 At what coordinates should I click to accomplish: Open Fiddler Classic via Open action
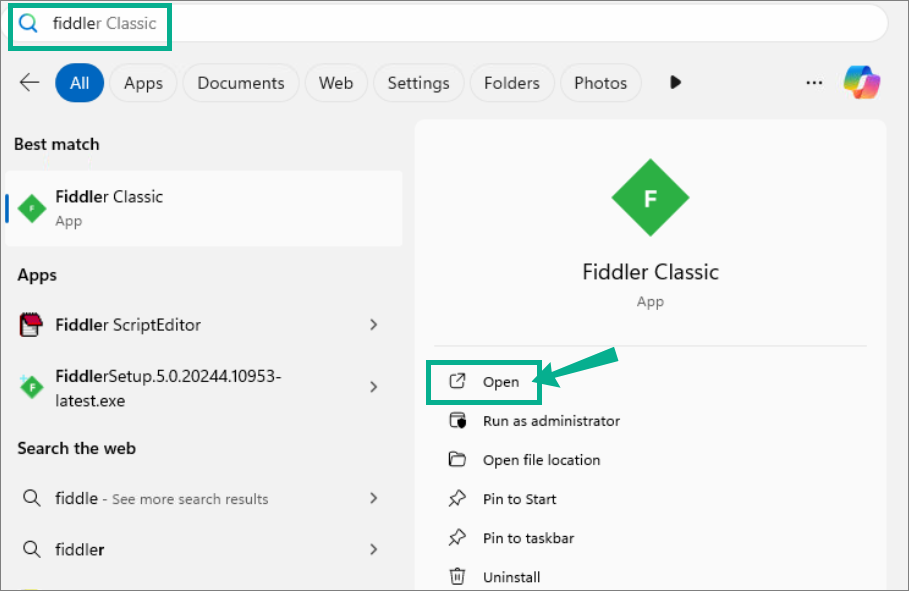pos(500,382)
